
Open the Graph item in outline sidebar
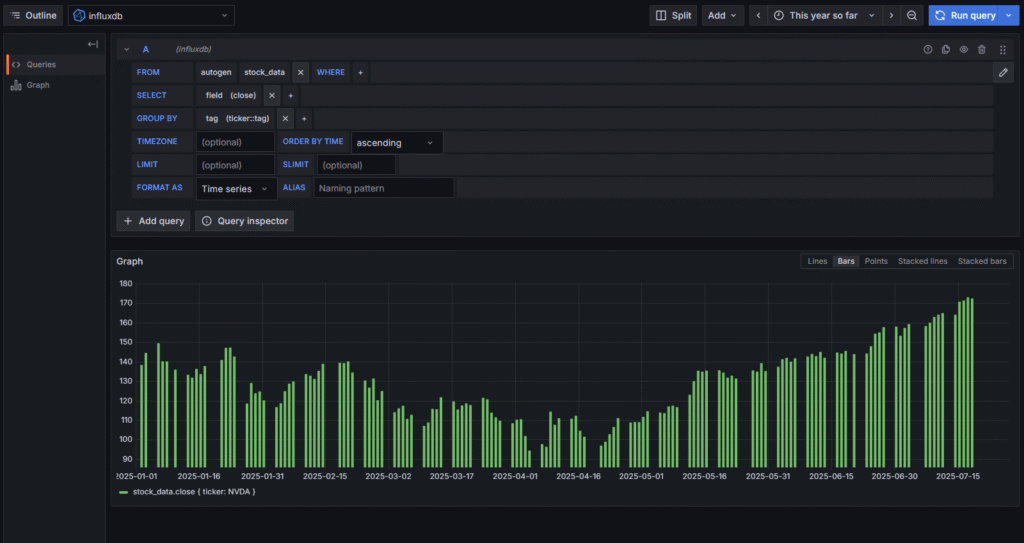click(38, 85)
